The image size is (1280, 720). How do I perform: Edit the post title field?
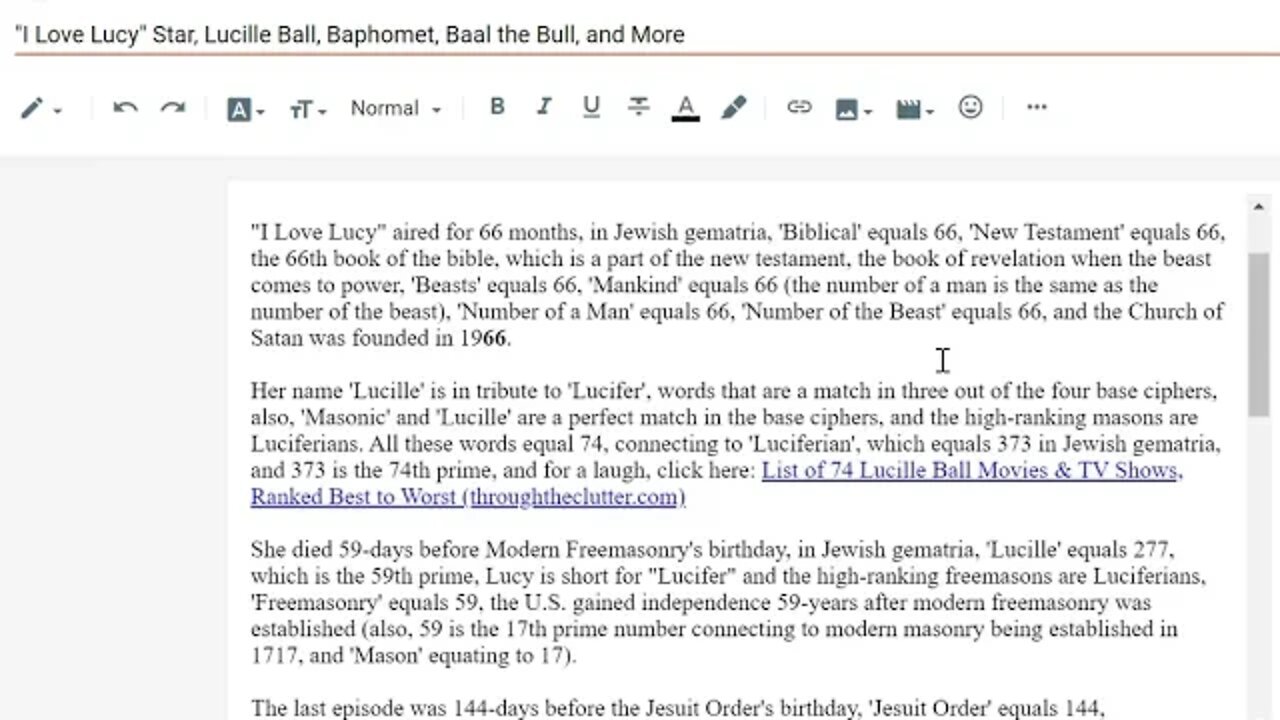point(640,34)
